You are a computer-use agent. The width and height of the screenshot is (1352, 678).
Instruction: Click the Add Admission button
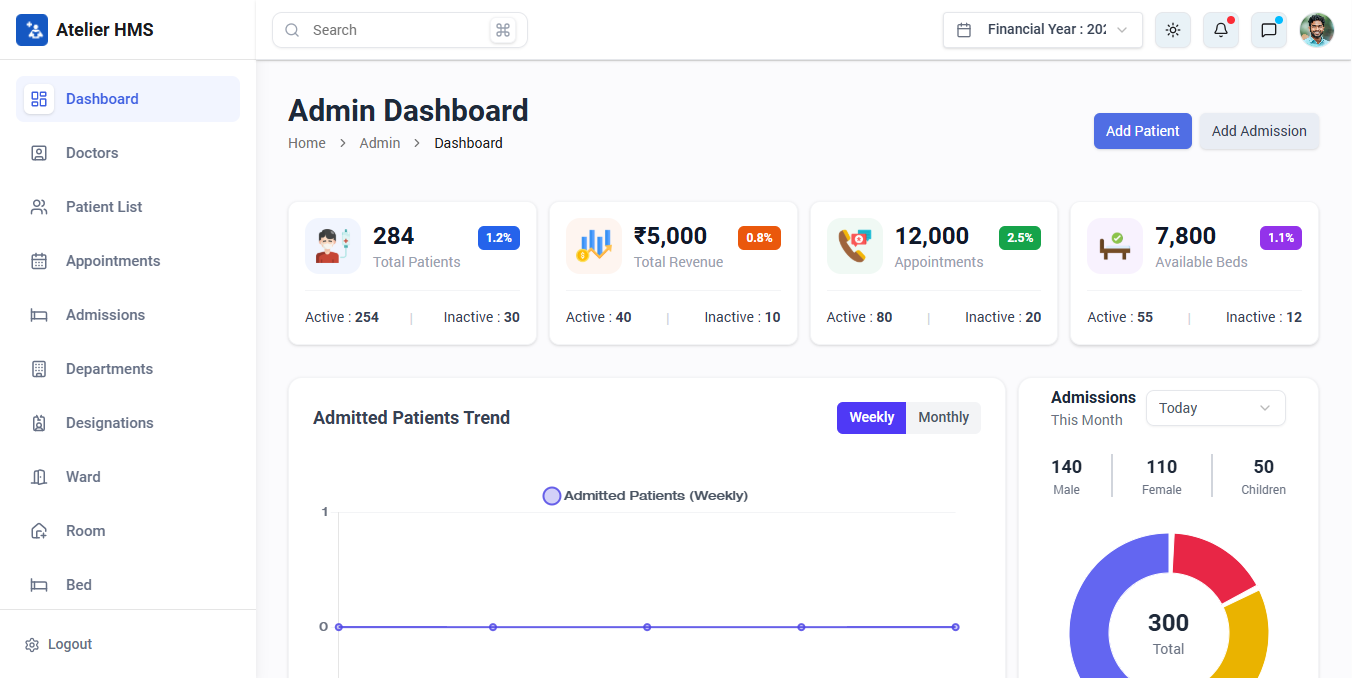(1259, 131)
